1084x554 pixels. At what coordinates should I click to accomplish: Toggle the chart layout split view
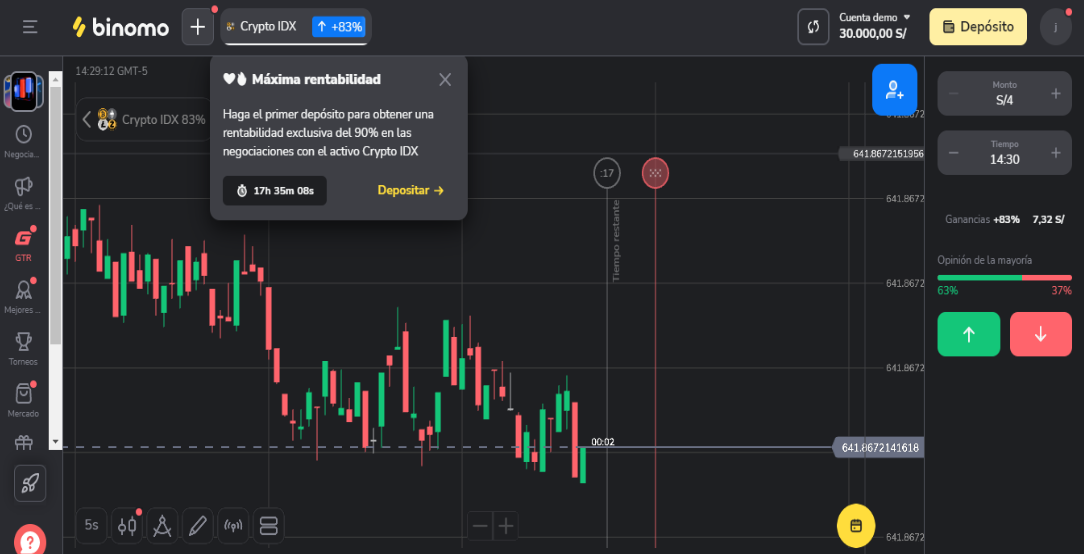[268, 525]
